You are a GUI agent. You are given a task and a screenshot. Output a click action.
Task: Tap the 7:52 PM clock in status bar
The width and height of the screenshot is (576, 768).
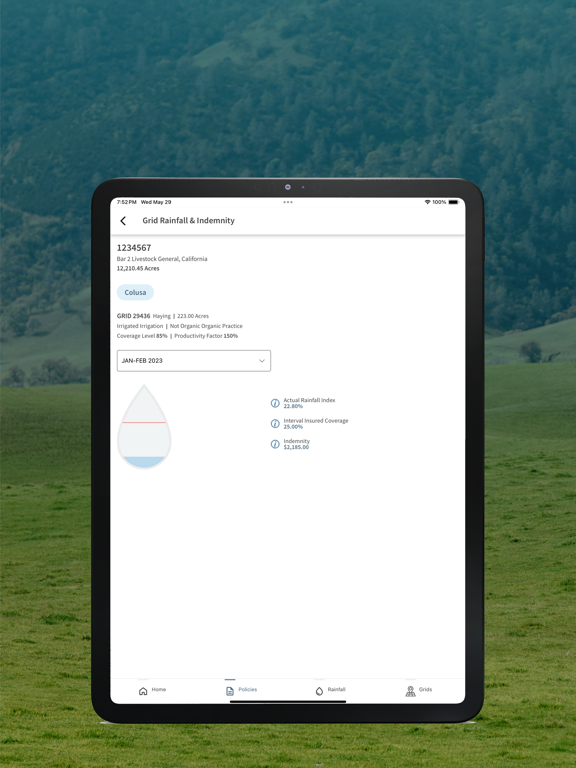(126, 202)
